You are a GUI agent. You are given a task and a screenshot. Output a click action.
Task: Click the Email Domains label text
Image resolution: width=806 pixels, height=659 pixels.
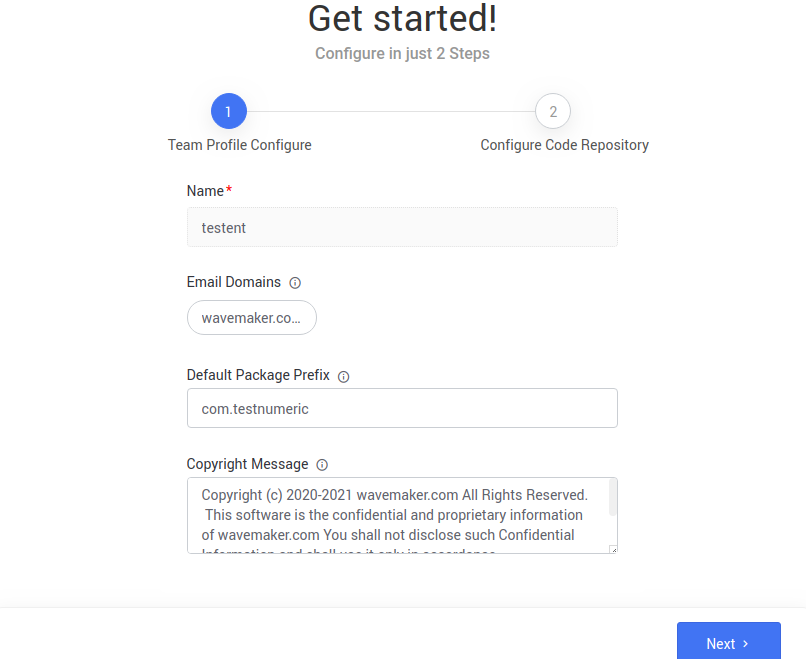[234, 282]
